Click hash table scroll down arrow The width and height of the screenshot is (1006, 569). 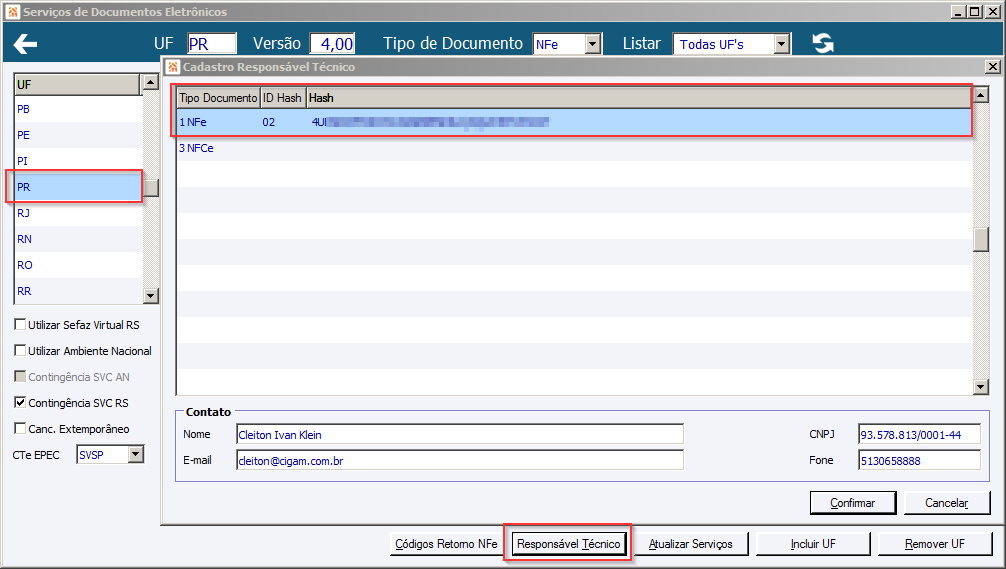pos(980,386)
